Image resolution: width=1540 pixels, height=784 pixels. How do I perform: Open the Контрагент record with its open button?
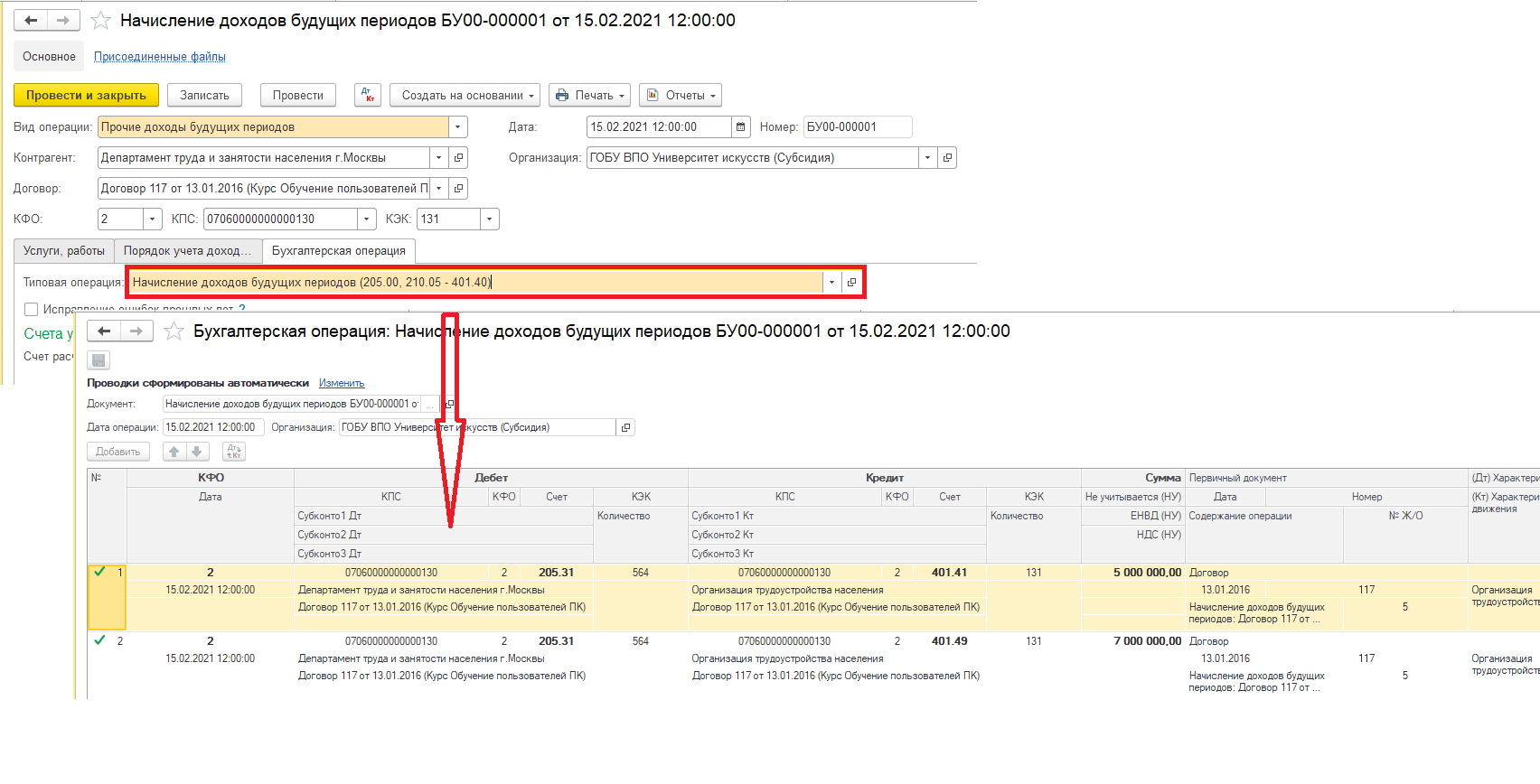pyautogui.click(x=458, y=158)
